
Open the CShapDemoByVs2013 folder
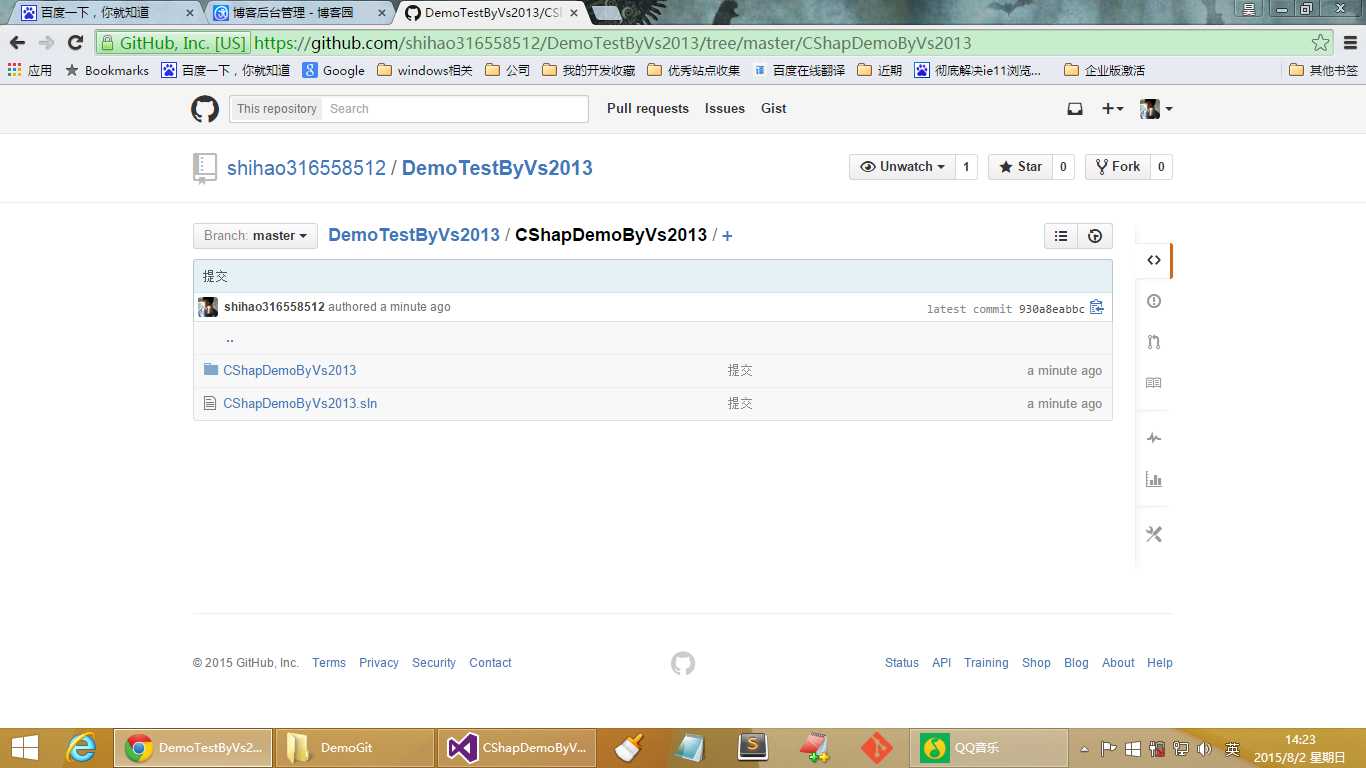click(290, 370)
